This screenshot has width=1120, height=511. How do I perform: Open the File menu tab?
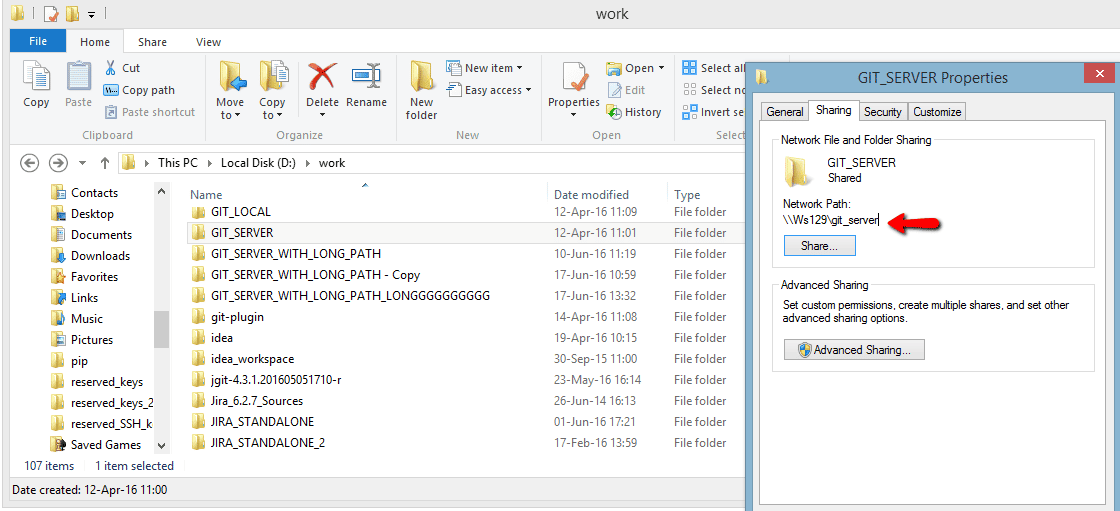pos(38,42)
